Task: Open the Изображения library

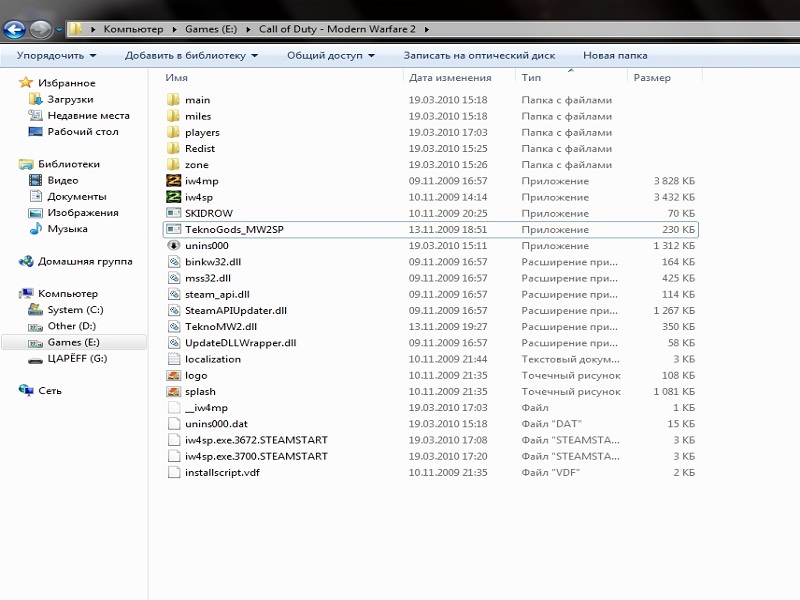Action: coord(83,213)
